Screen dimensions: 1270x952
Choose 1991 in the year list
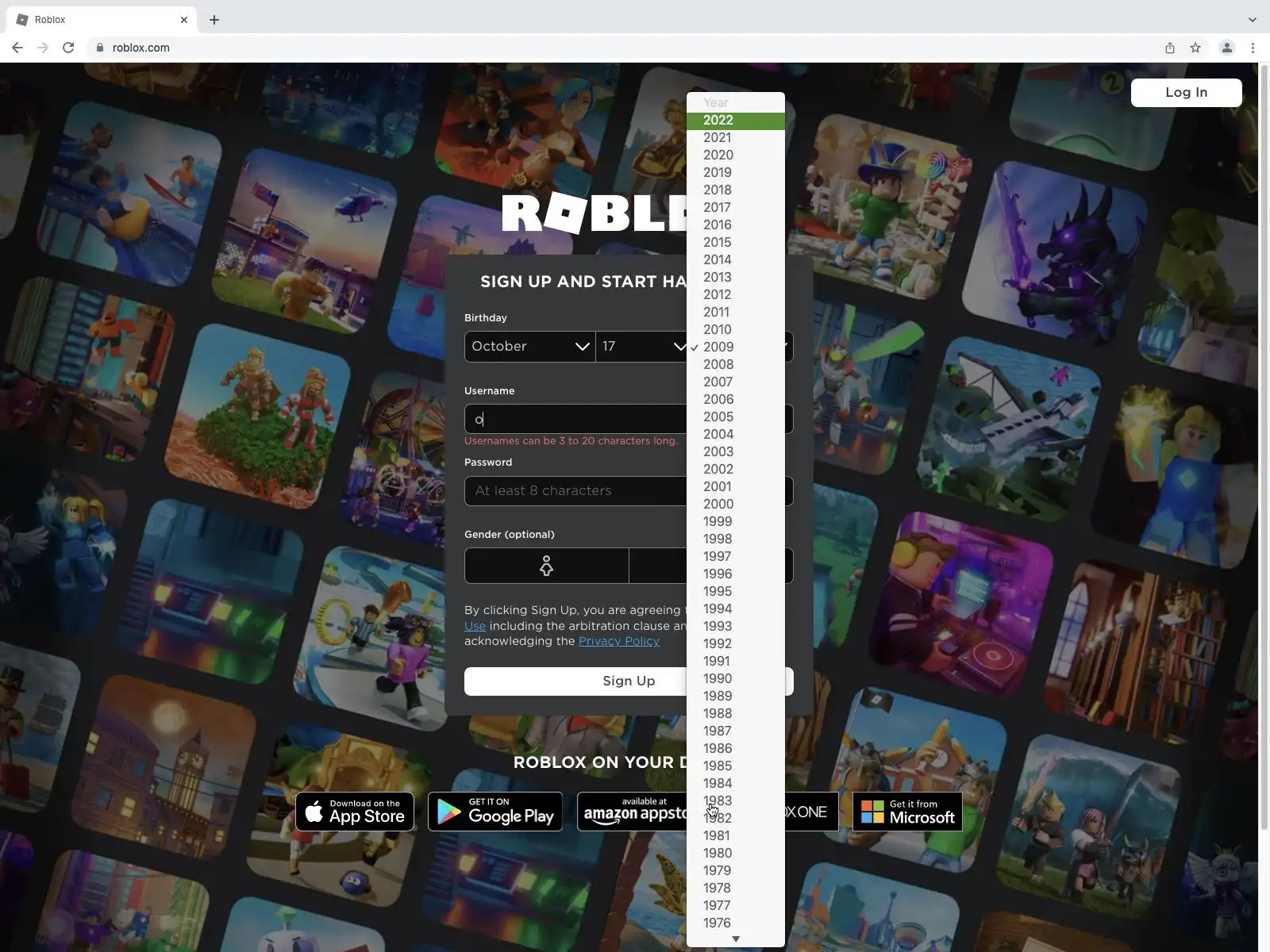(736, 662)
